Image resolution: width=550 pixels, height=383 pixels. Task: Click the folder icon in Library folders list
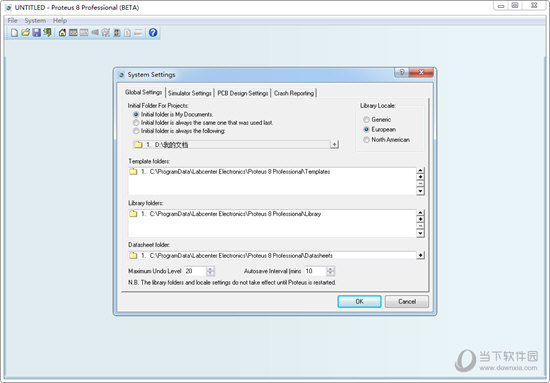[133, 214]
